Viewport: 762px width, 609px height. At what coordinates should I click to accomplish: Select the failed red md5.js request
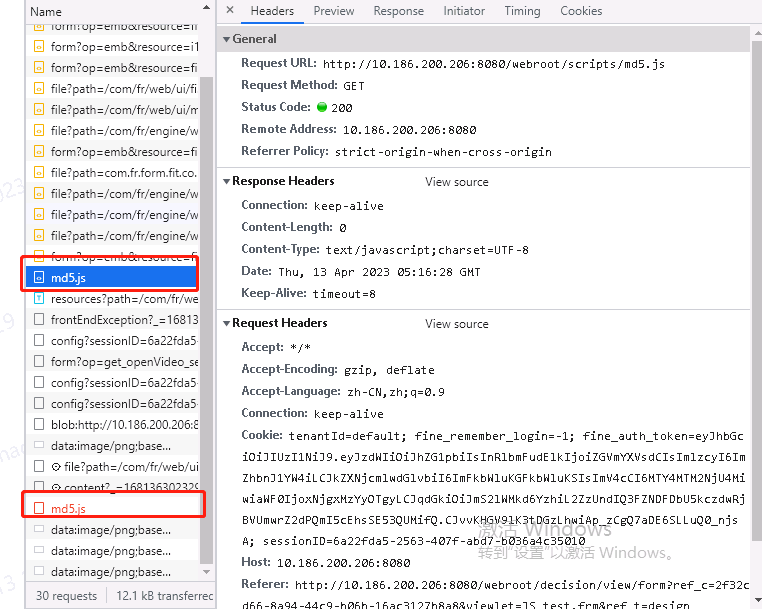pyautogui.click(x=113, y=508)
